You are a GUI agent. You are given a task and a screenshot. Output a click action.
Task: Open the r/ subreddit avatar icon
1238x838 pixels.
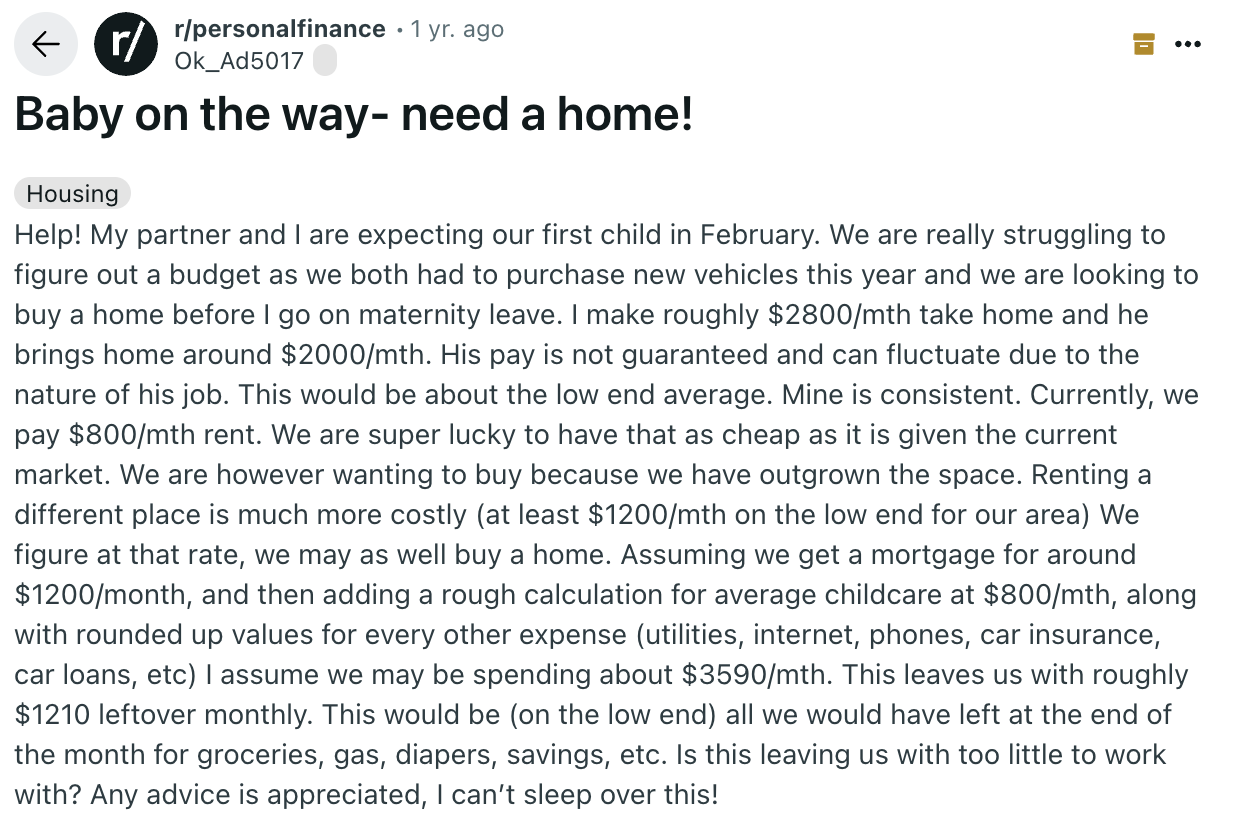pos(125,45)
